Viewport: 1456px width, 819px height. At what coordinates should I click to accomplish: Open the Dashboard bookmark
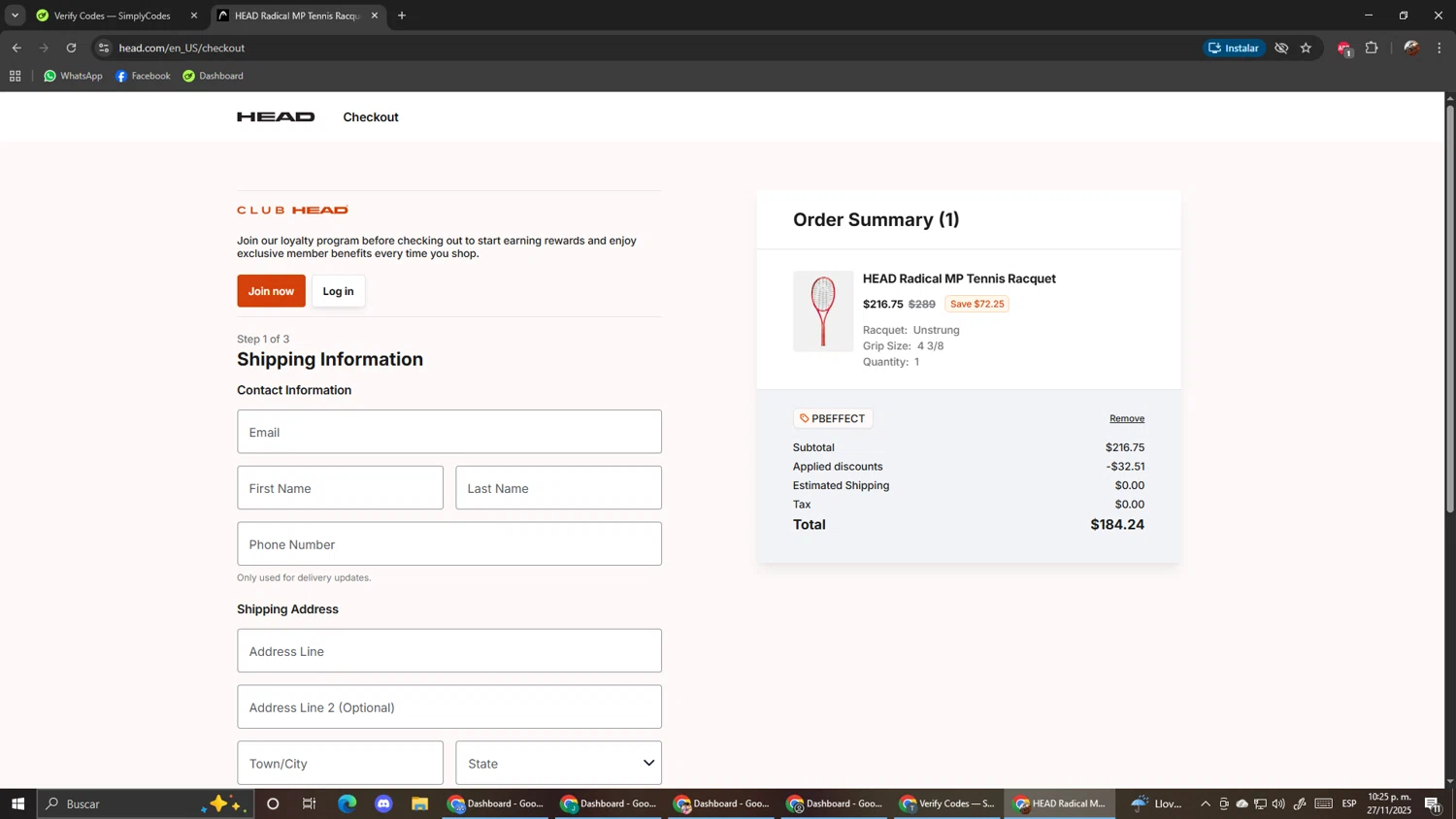click(x=213, y=76)
